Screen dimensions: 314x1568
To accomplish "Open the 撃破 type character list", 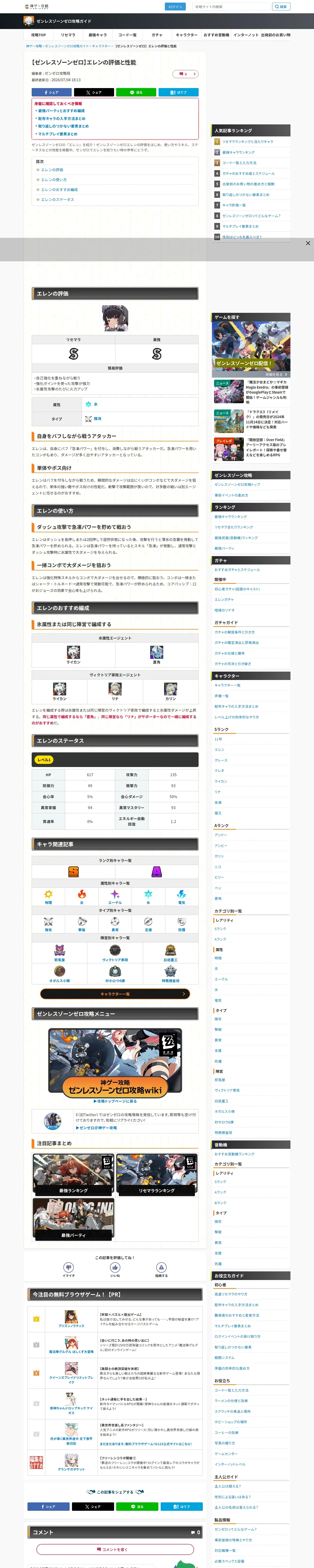I will (x=82, y=924).
